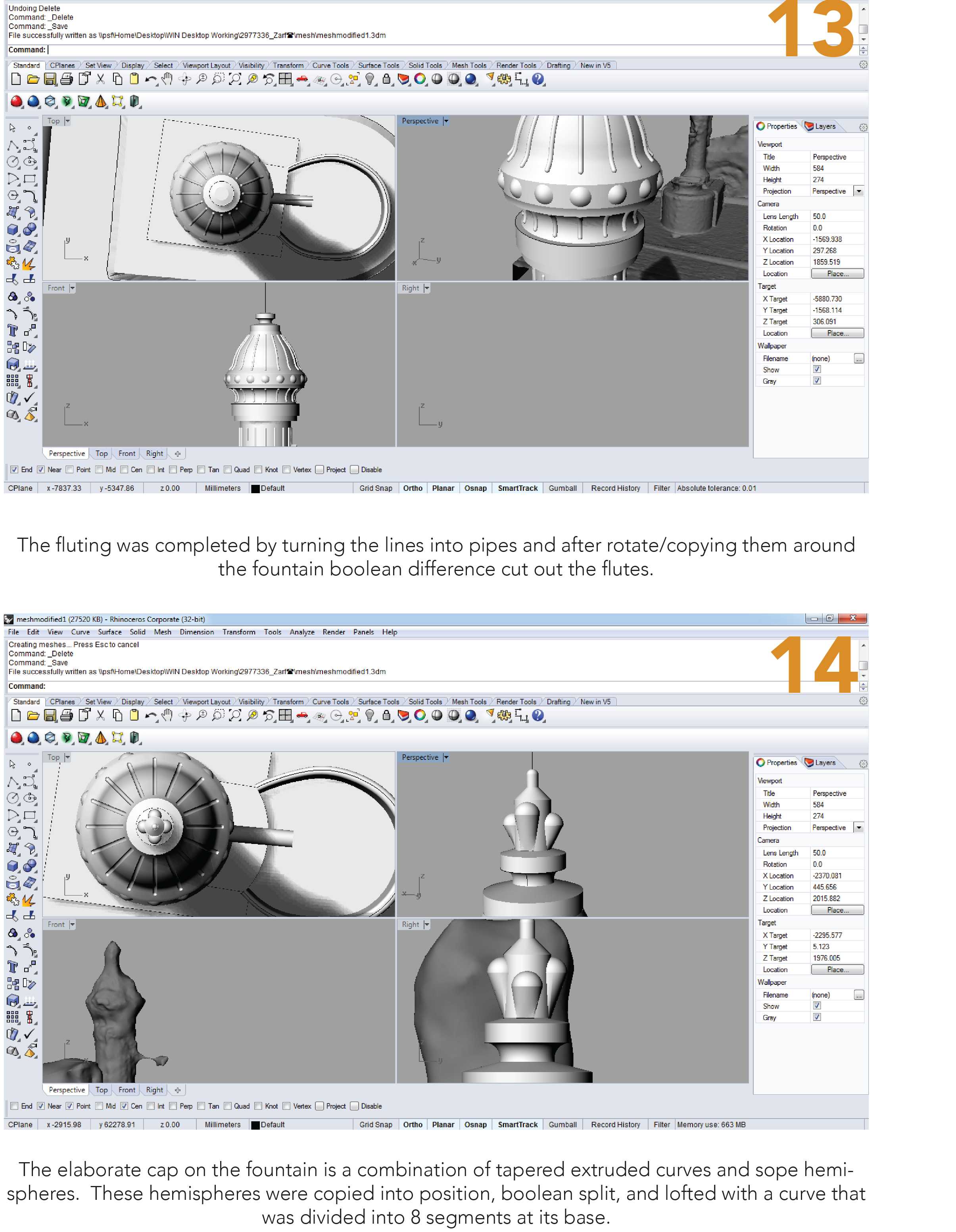Enable the End osnap checkbox in screenshot 14
Viewport: 956px width, 1232px height.
pyautogui.click(x=15, y=1106)
